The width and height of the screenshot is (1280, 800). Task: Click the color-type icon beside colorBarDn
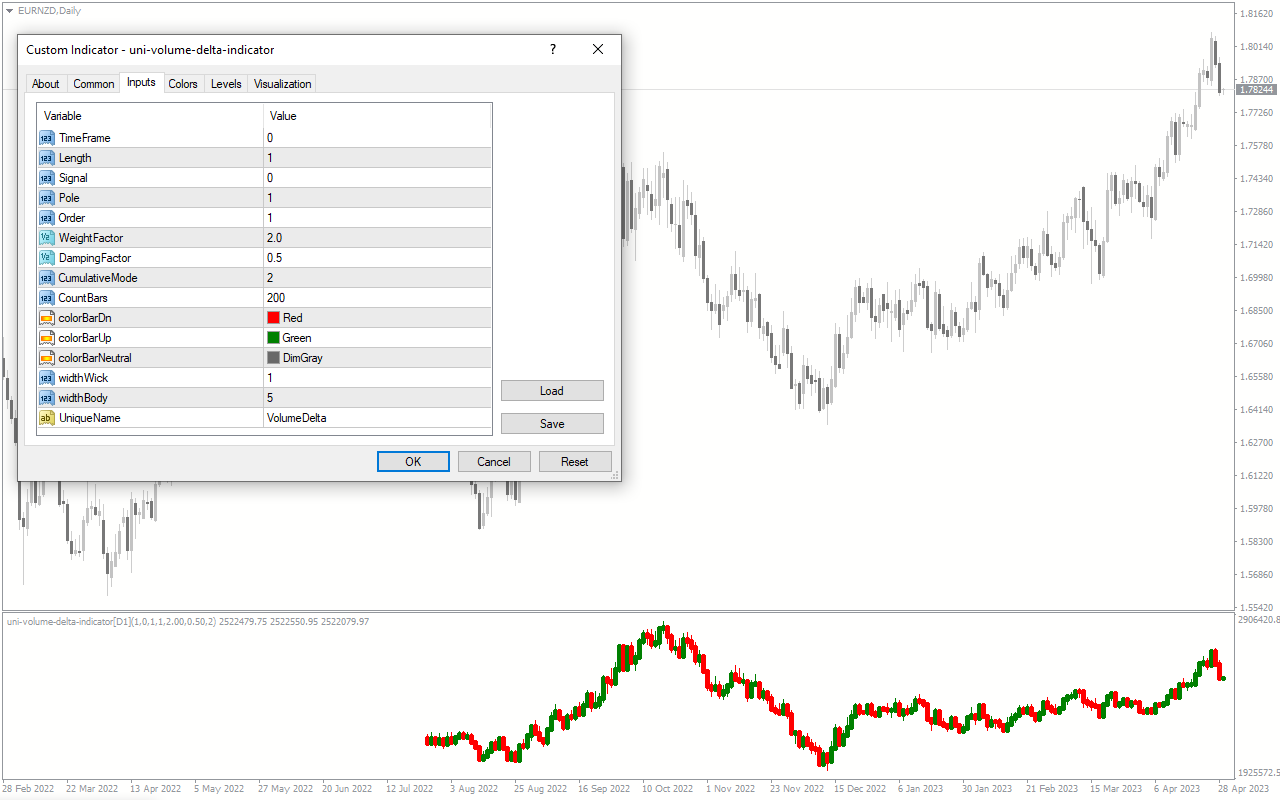(47, 318)
